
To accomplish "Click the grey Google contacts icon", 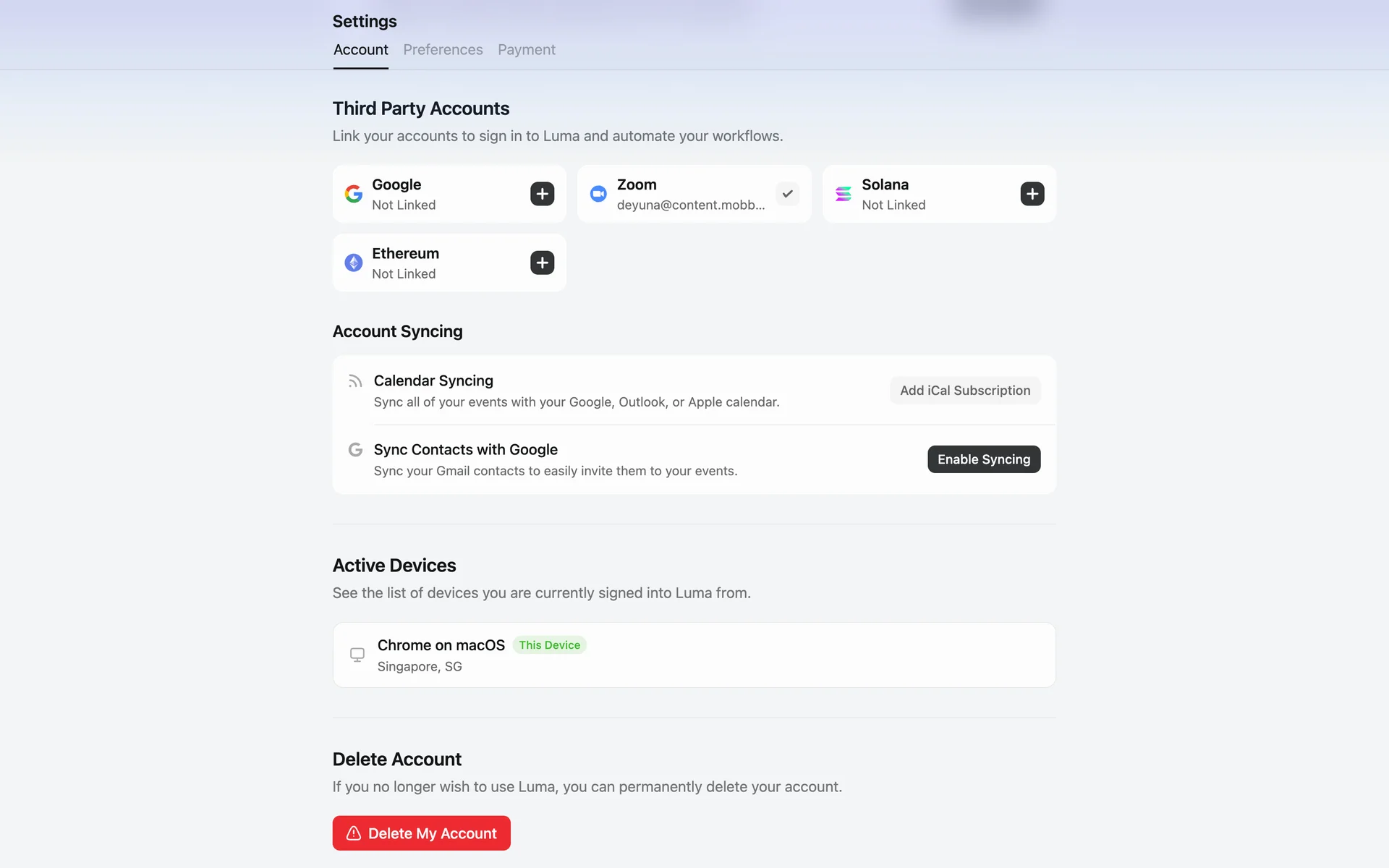I will point(355,450).
